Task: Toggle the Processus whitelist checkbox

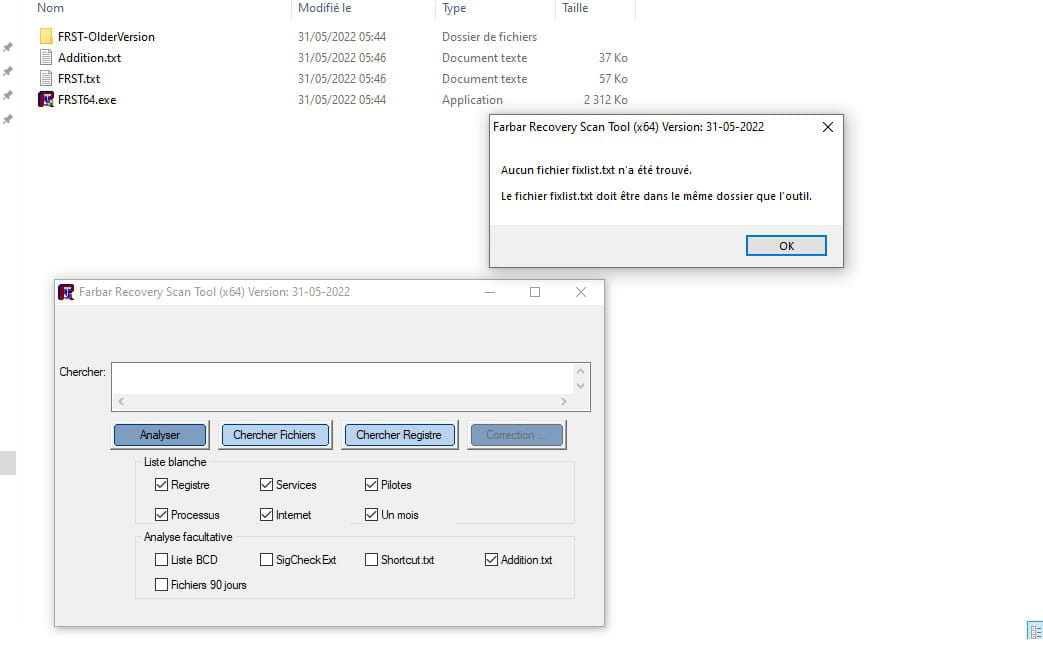Action: tap(161, 514)
